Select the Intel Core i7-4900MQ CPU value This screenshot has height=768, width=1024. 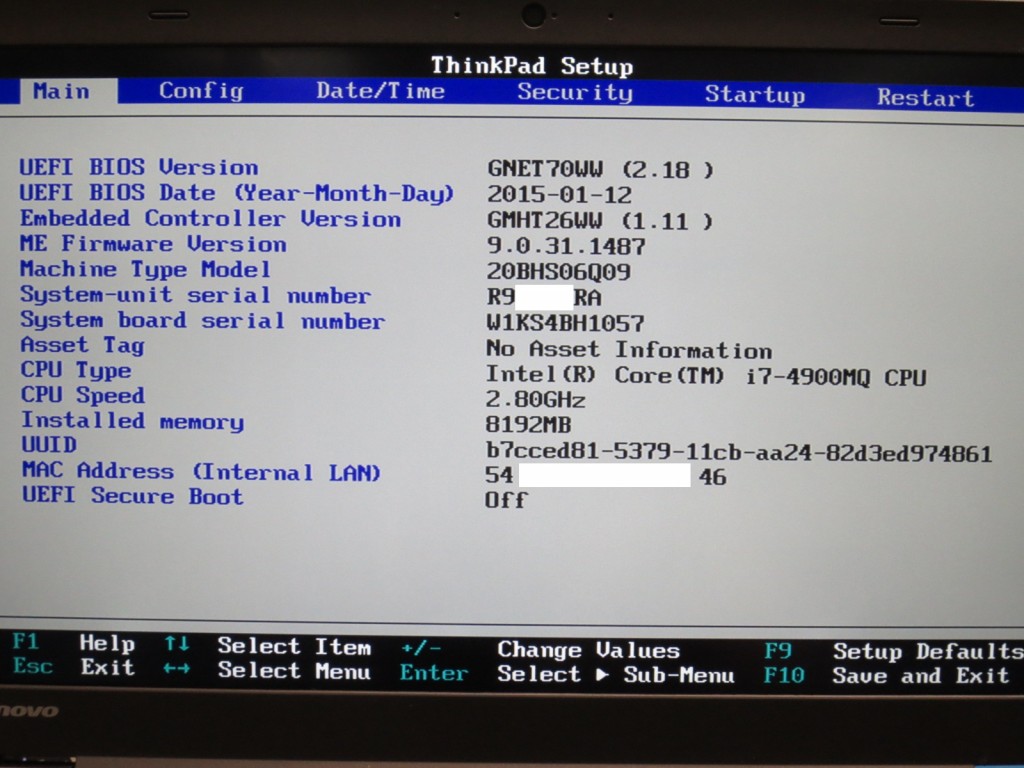[x=706, y=376]
